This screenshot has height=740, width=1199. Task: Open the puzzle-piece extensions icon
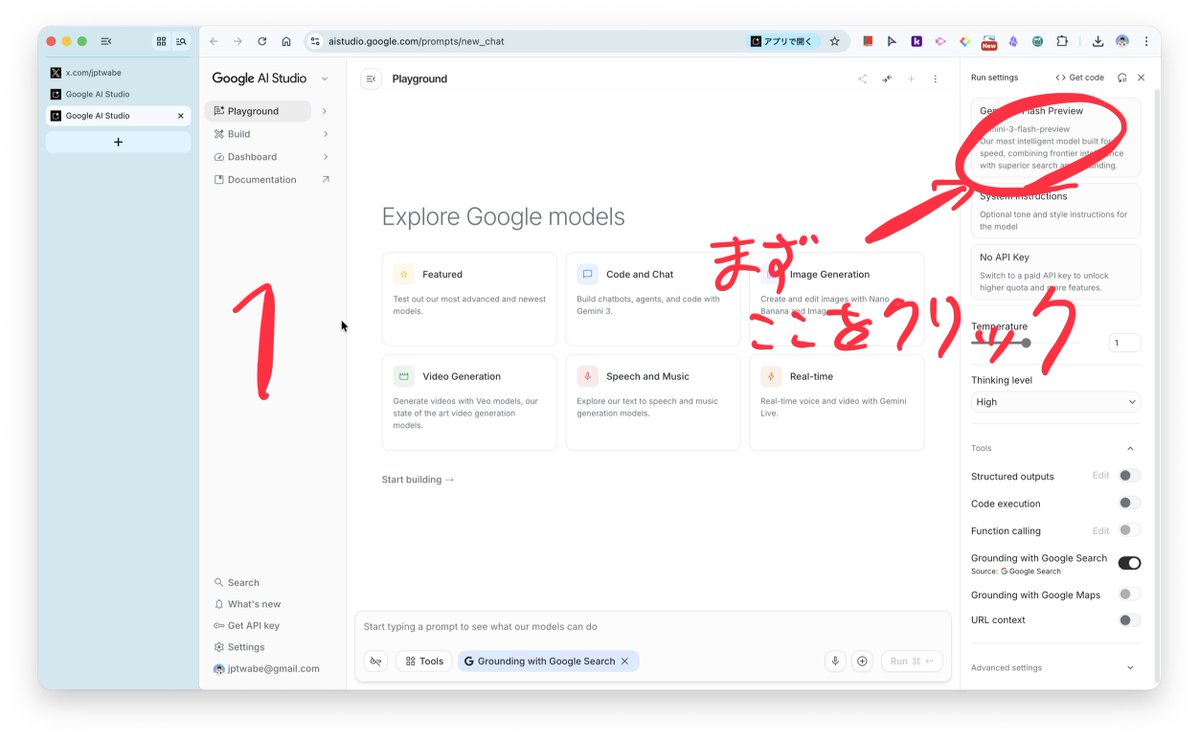coord(1062,41)
